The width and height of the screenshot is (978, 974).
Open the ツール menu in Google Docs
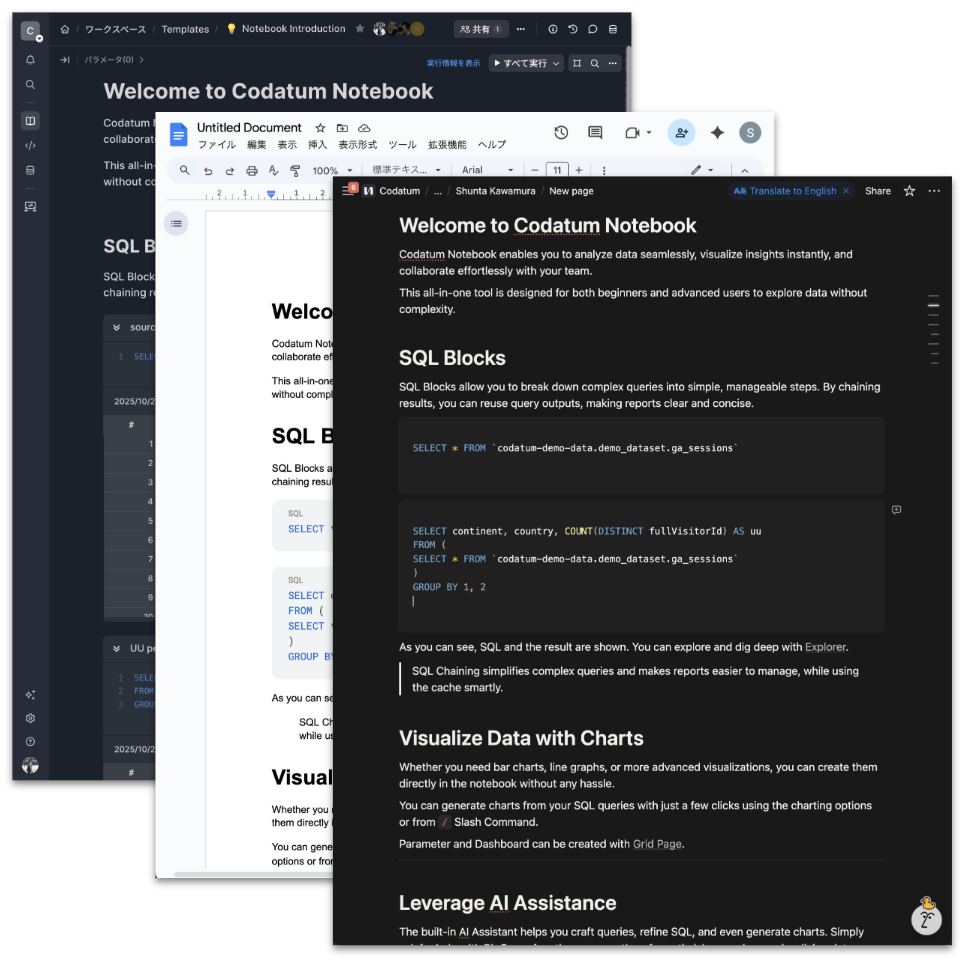403,145
